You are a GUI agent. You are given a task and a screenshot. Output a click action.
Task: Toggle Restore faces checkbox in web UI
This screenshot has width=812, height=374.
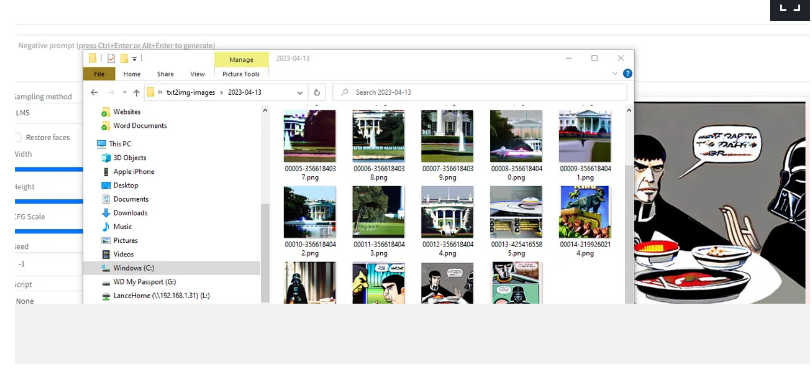coord(18,137)
